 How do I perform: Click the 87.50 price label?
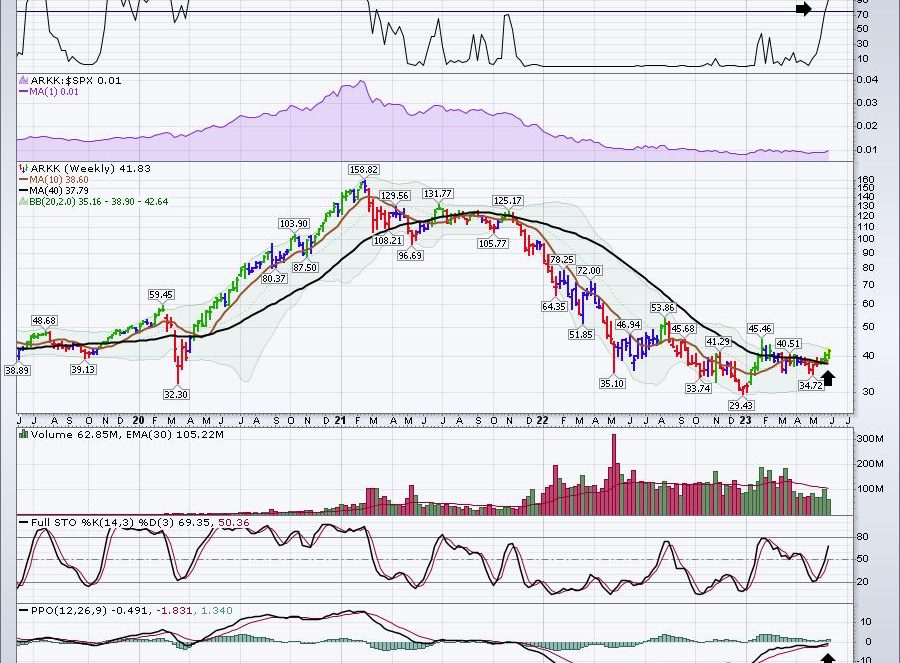click(305, 267)
